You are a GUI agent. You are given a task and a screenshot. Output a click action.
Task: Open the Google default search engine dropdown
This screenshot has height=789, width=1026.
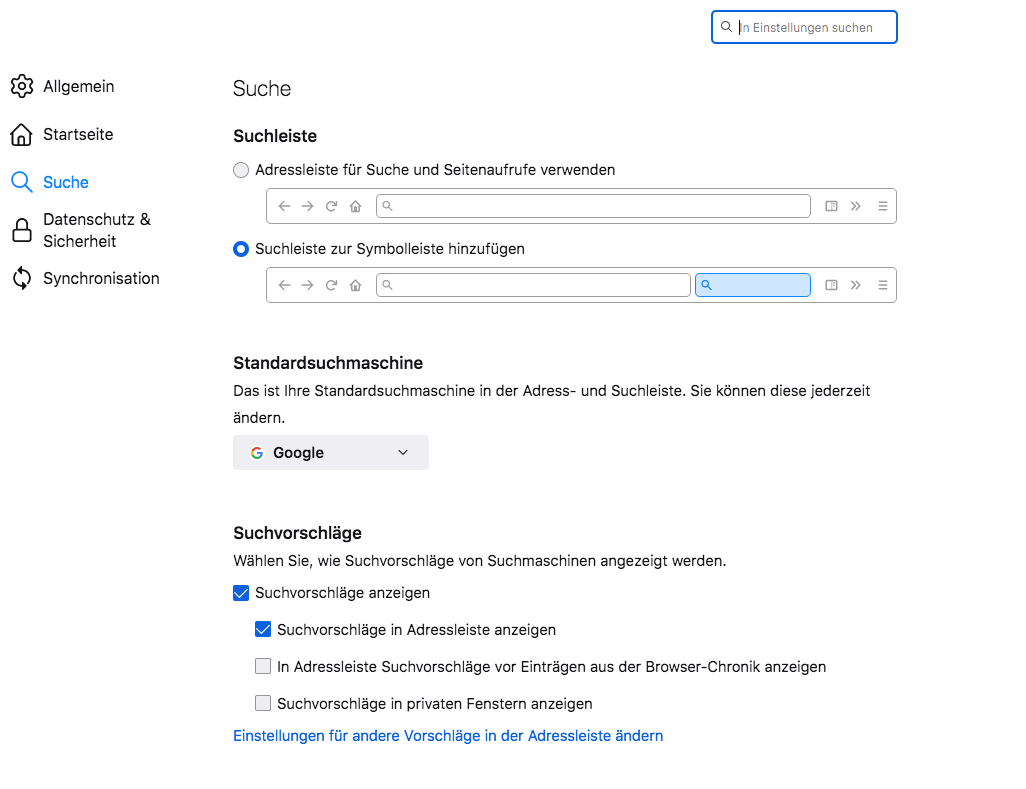pyautogui.click(x=330, y=453)
